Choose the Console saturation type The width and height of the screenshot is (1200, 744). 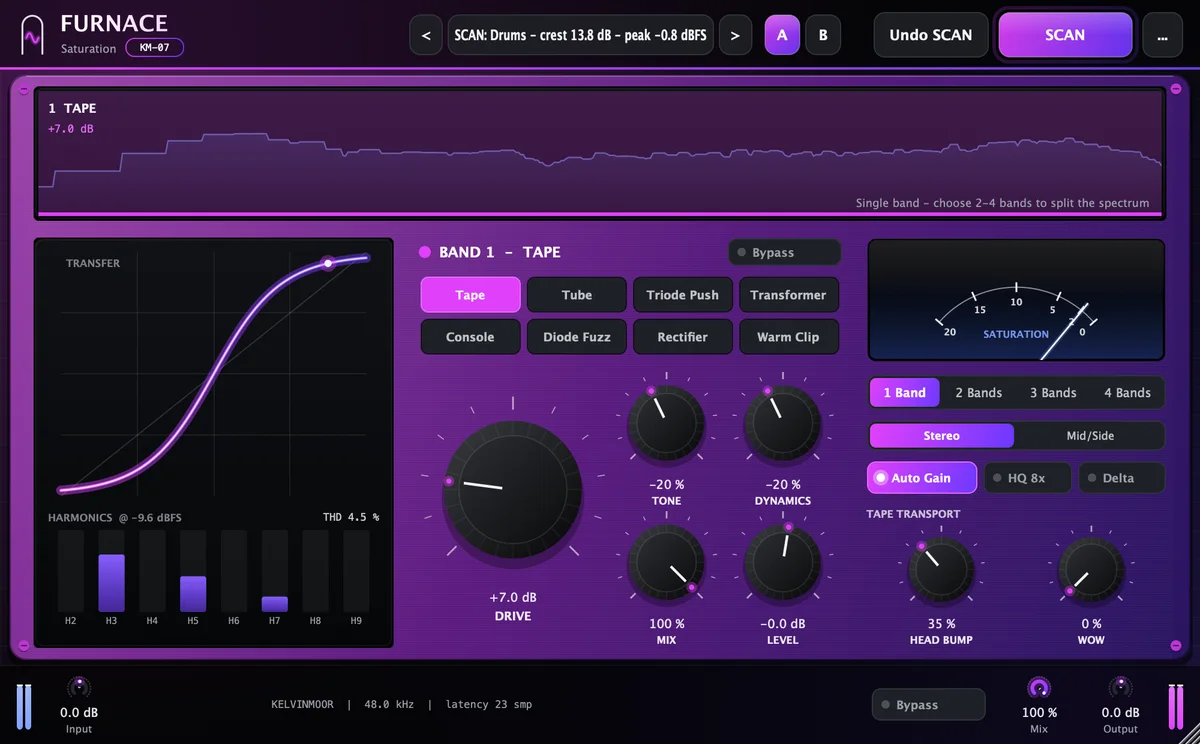(470, 337)
